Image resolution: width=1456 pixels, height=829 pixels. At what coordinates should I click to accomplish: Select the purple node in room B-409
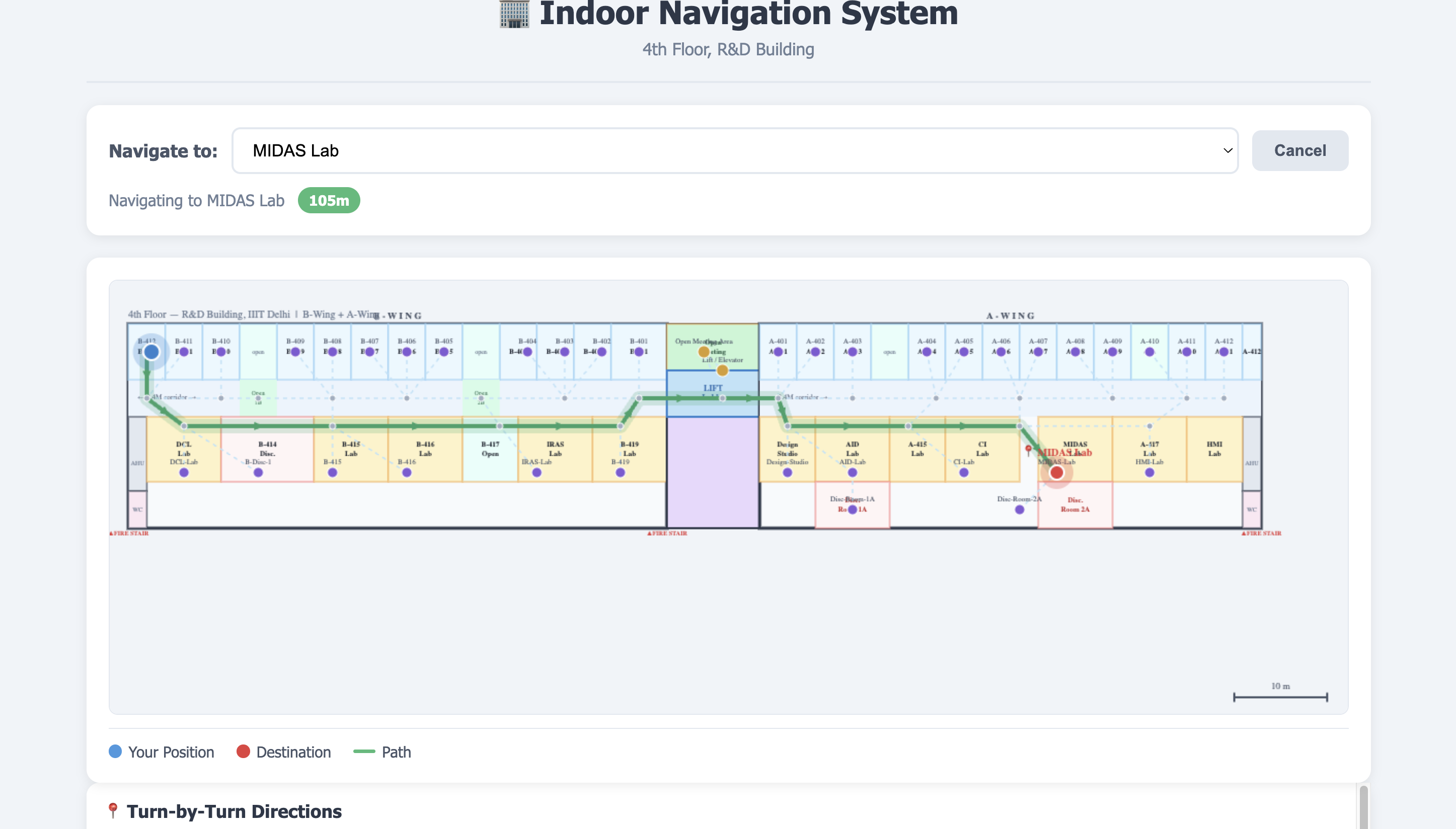[x=295, y=352]
